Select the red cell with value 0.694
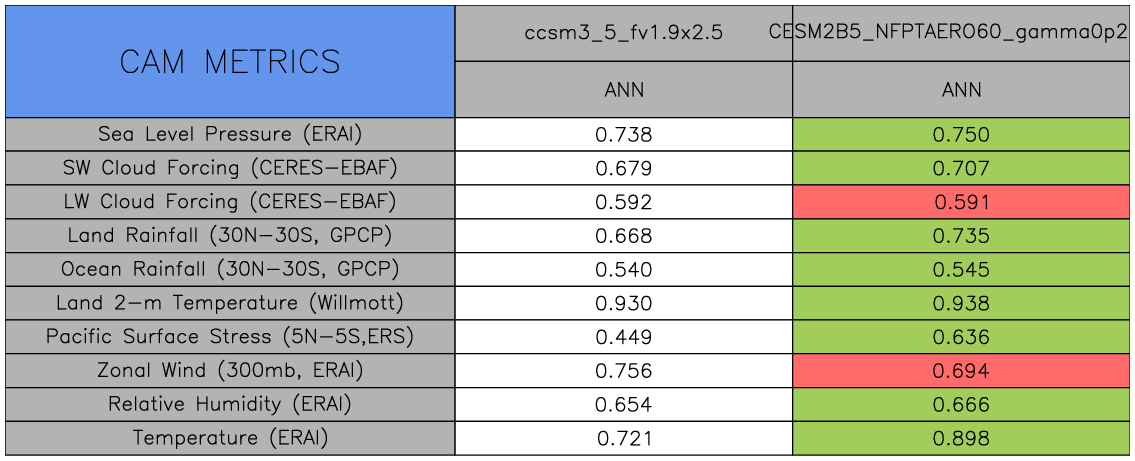 (x=961, y=371)
